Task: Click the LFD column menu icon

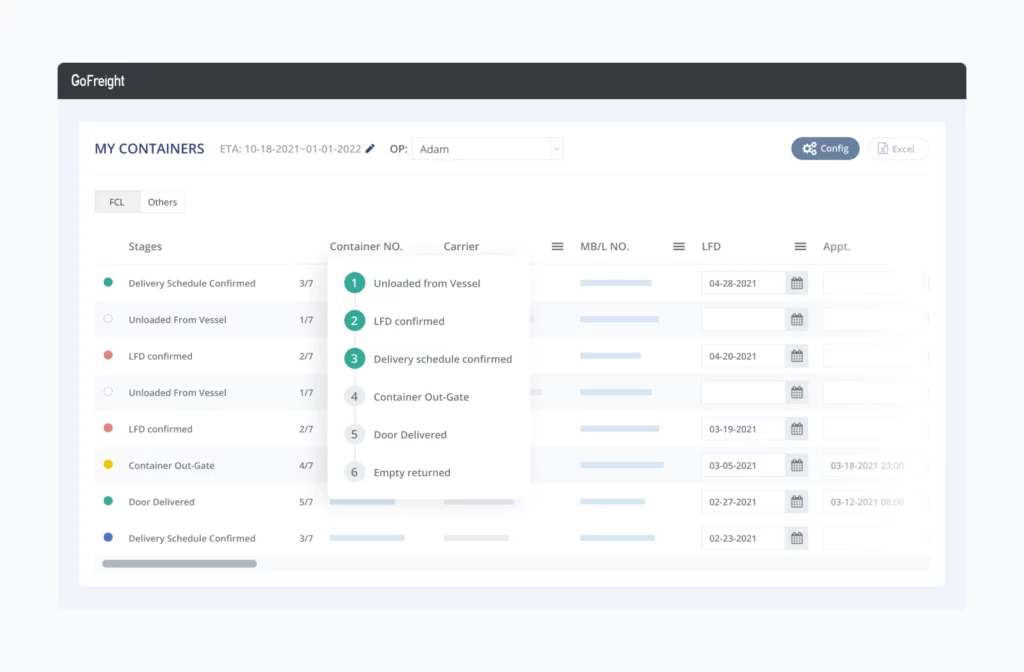Action: coord(800,247)
